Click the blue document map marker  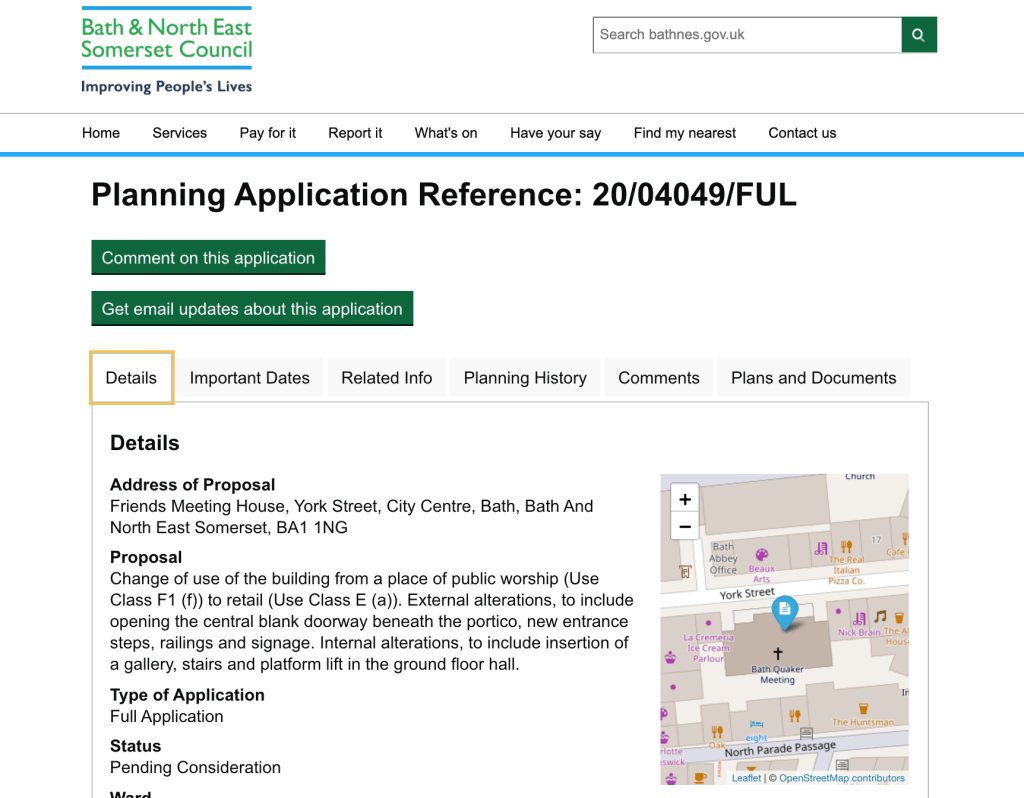coord(785,610)
